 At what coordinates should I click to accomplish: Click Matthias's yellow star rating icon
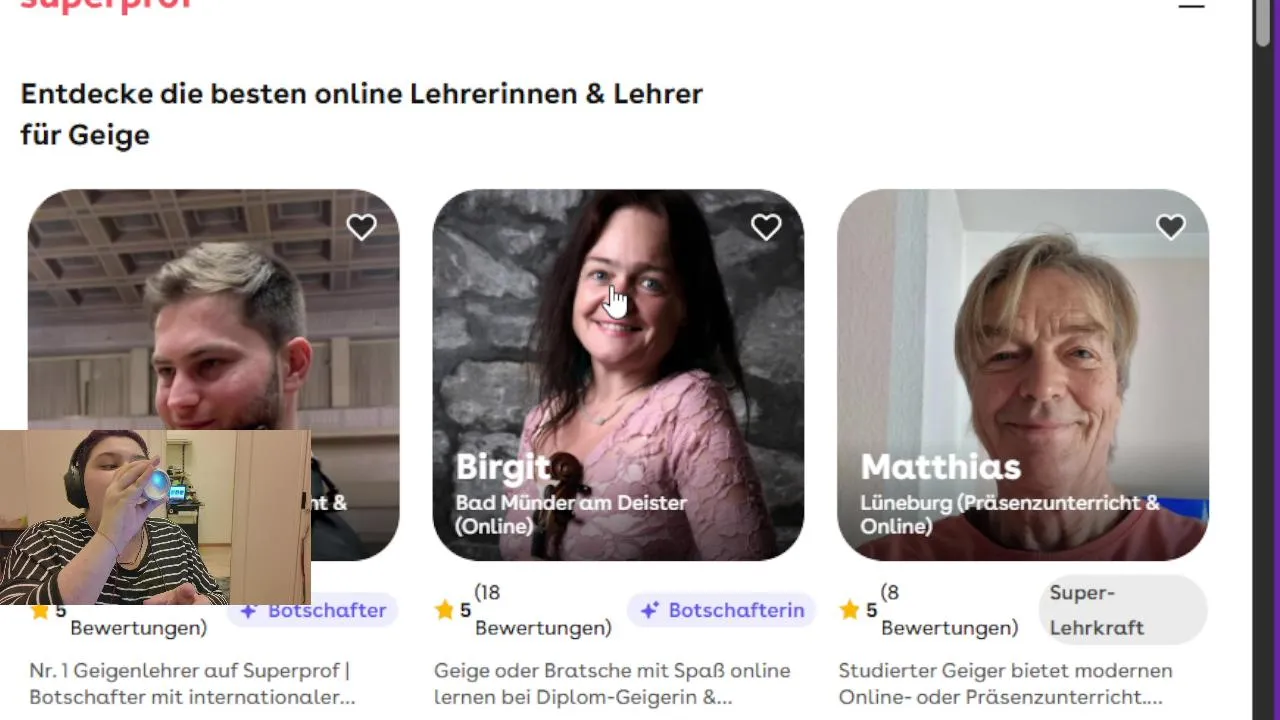tap(850, 610)
